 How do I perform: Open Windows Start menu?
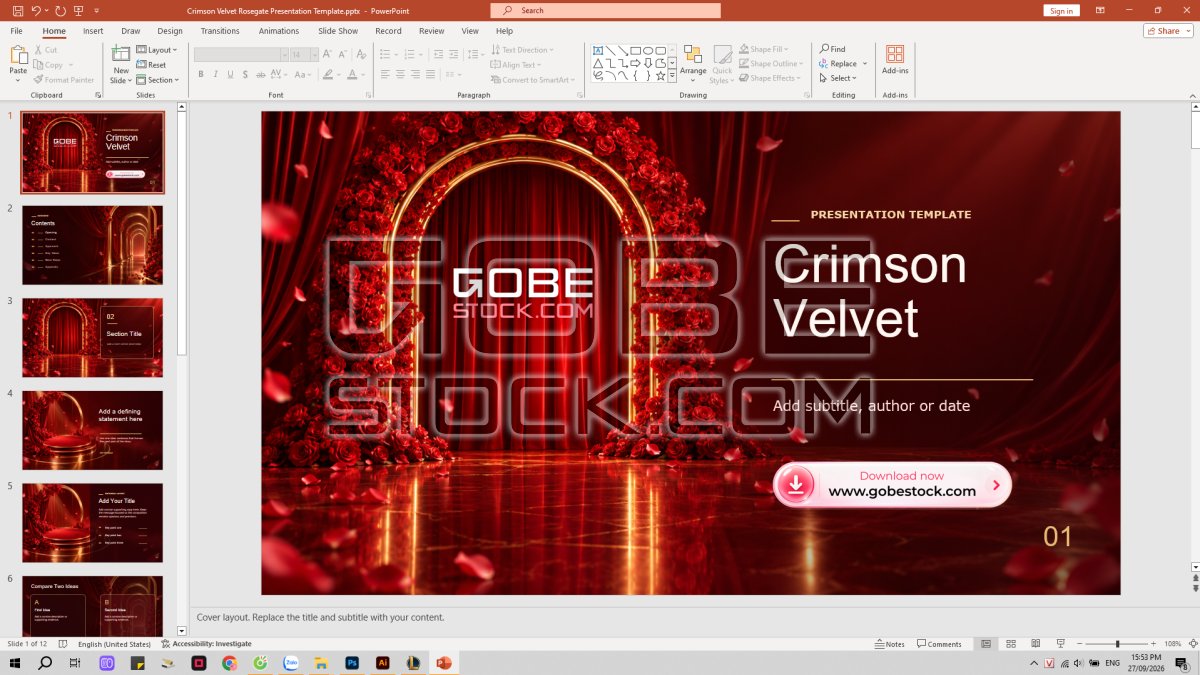pyautogui.click(x=15, y=663)
